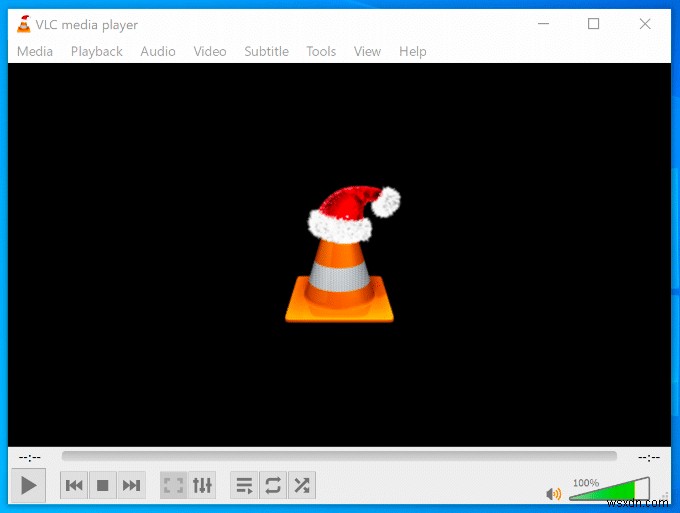Open the Playback menu
Image resolution: width=680 pixels, height=513 pixels.
[97, 51]
